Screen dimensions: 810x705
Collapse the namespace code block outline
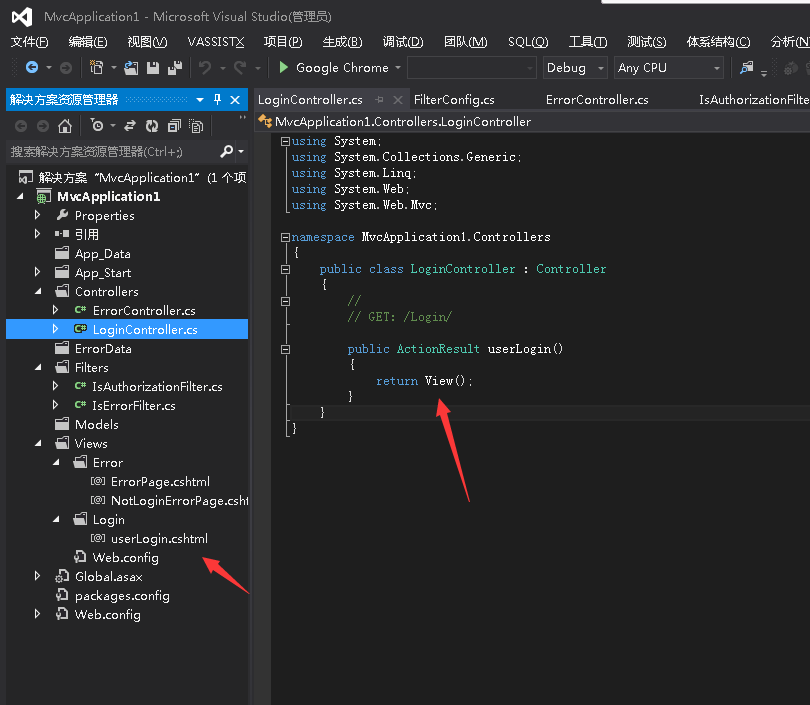(x=285, y=237)
